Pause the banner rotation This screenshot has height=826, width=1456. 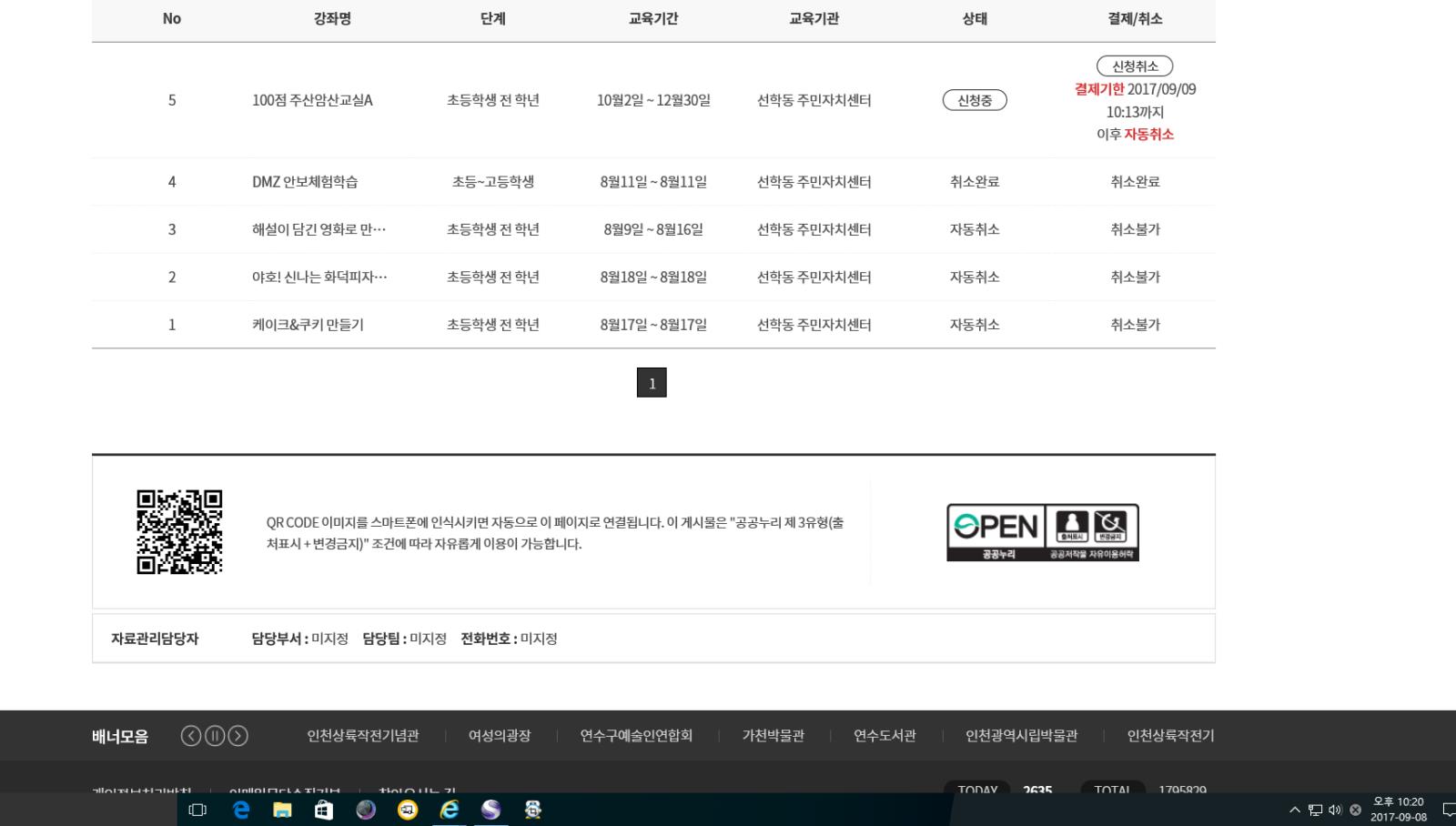coord(215,736)
